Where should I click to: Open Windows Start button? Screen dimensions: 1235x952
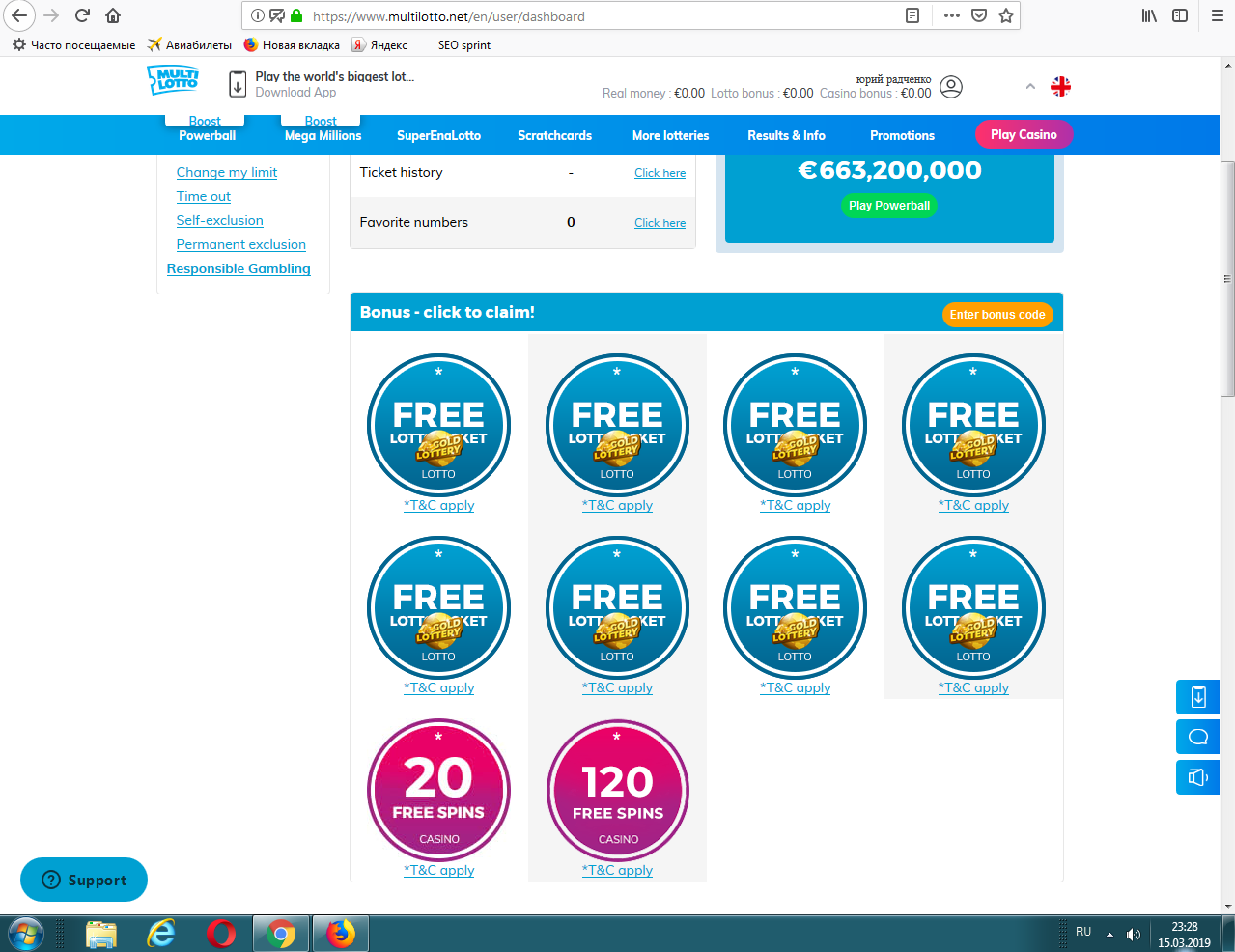click(x=26, y=935)
